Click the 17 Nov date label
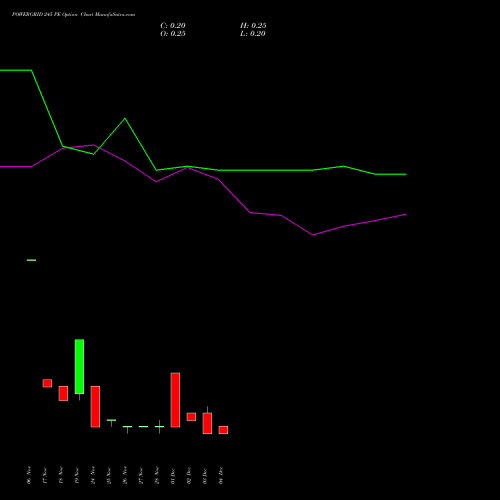The height and width of the screenshot is (500, 500). tap(45, 475)
